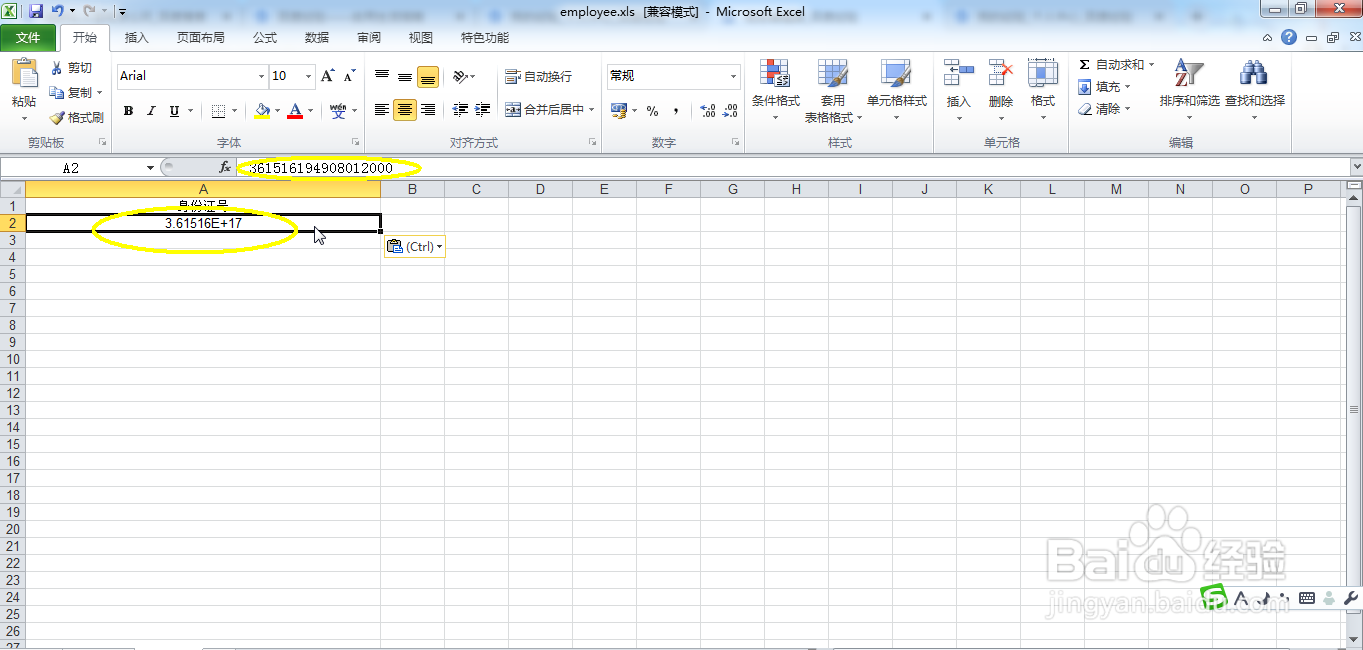1363x650 pixels.
Task: Open the Fill (填充) menu
Action: (1105, 87)
